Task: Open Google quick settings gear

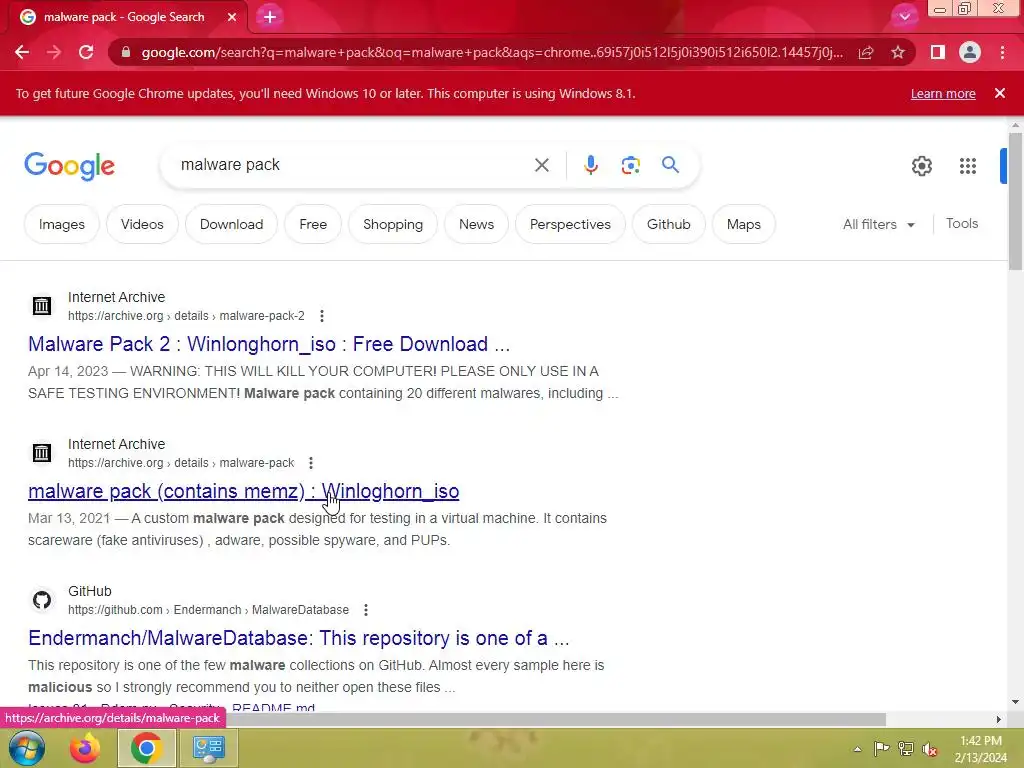Action: point(921,166)
